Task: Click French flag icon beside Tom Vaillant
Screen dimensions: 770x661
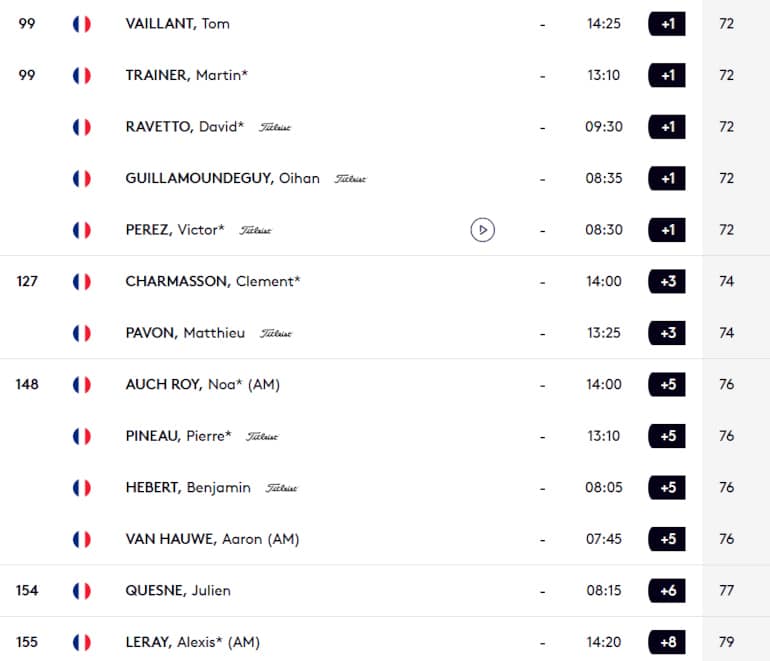Action: 82,24
